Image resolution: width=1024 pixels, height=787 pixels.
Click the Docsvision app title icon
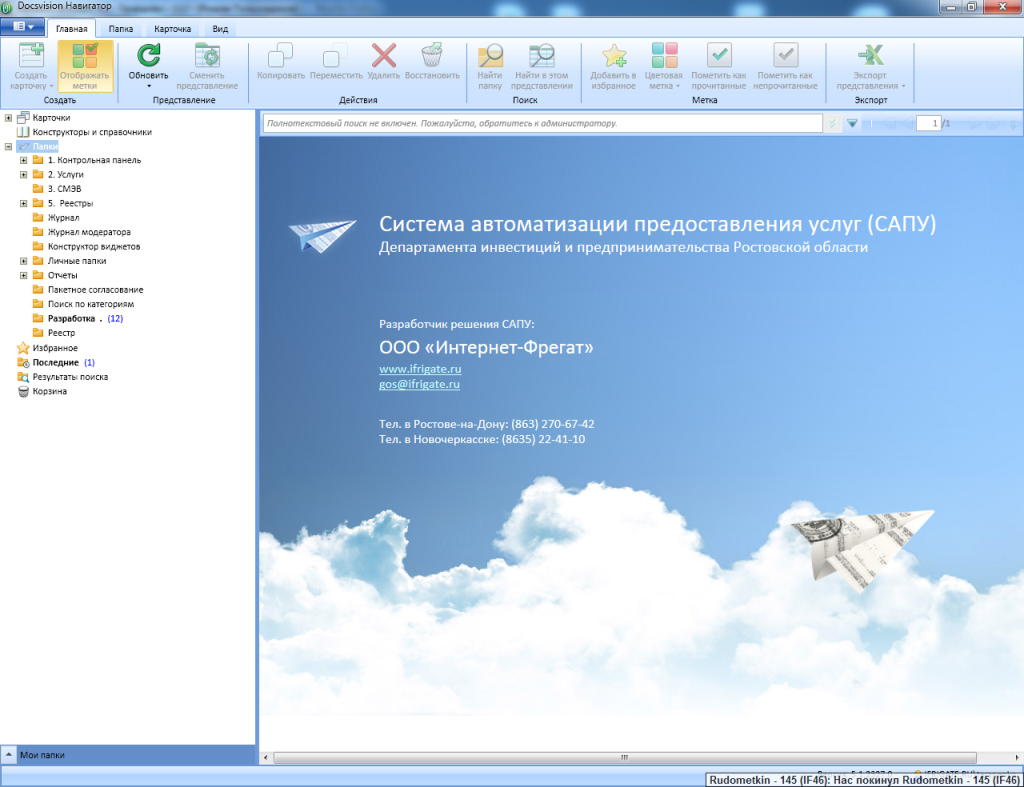(7, 7)
